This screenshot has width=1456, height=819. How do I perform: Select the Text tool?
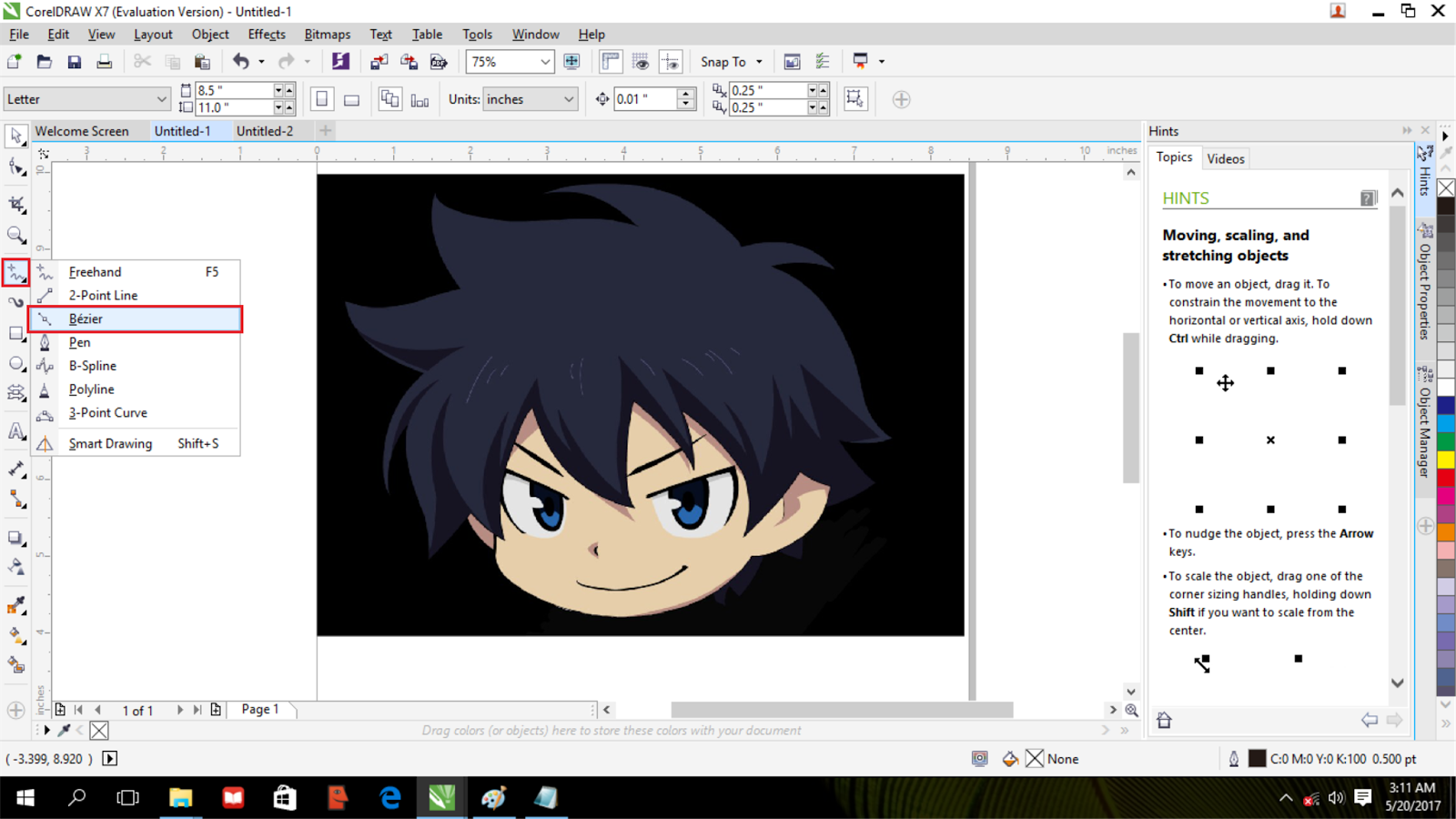[15, 430]
